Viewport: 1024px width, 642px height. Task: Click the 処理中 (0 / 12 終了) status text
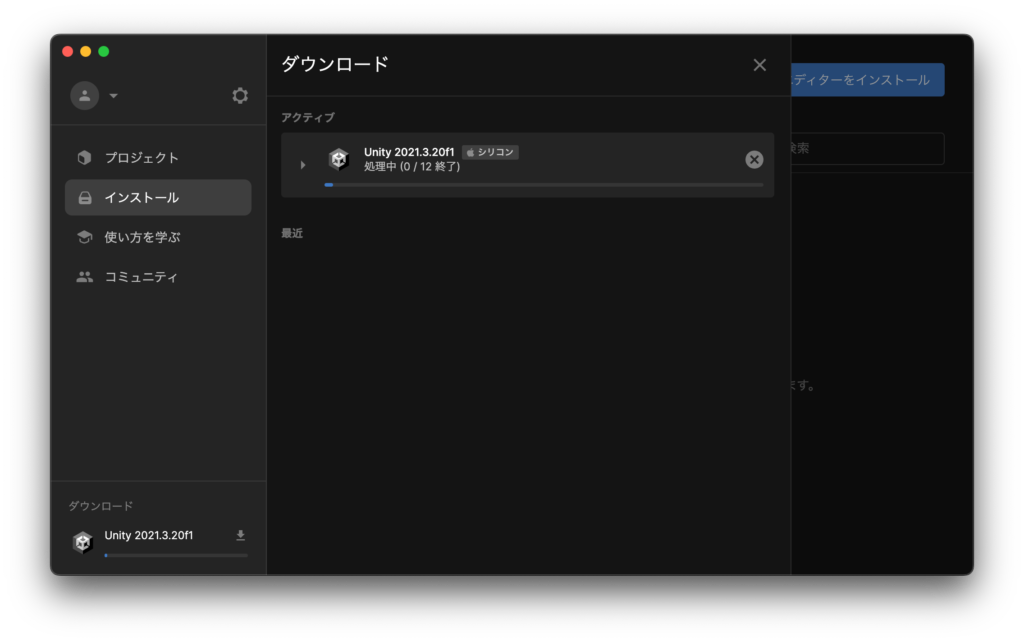pyautogui.click(x=412, y=167)
